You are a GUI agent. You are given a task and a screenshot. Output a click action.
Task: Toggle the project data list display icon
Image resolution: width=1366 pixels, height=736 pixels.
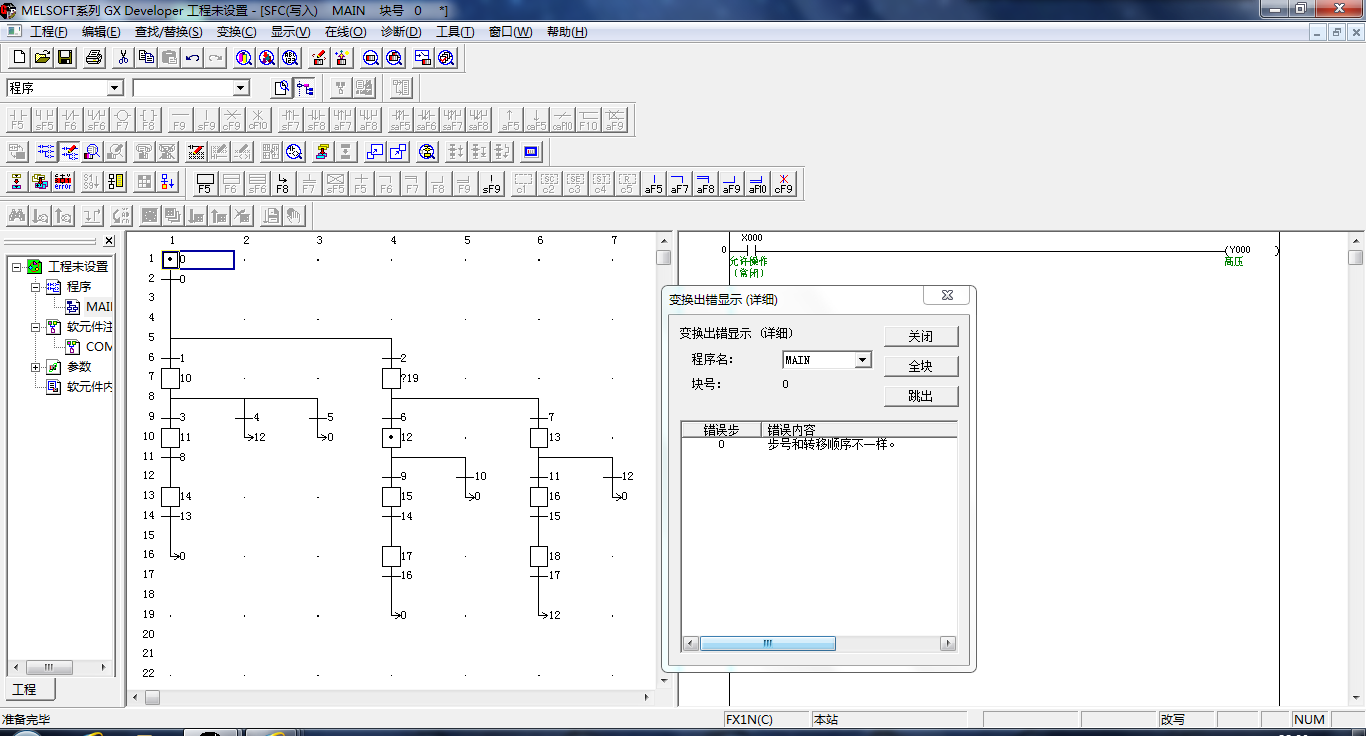coord(305,88)
